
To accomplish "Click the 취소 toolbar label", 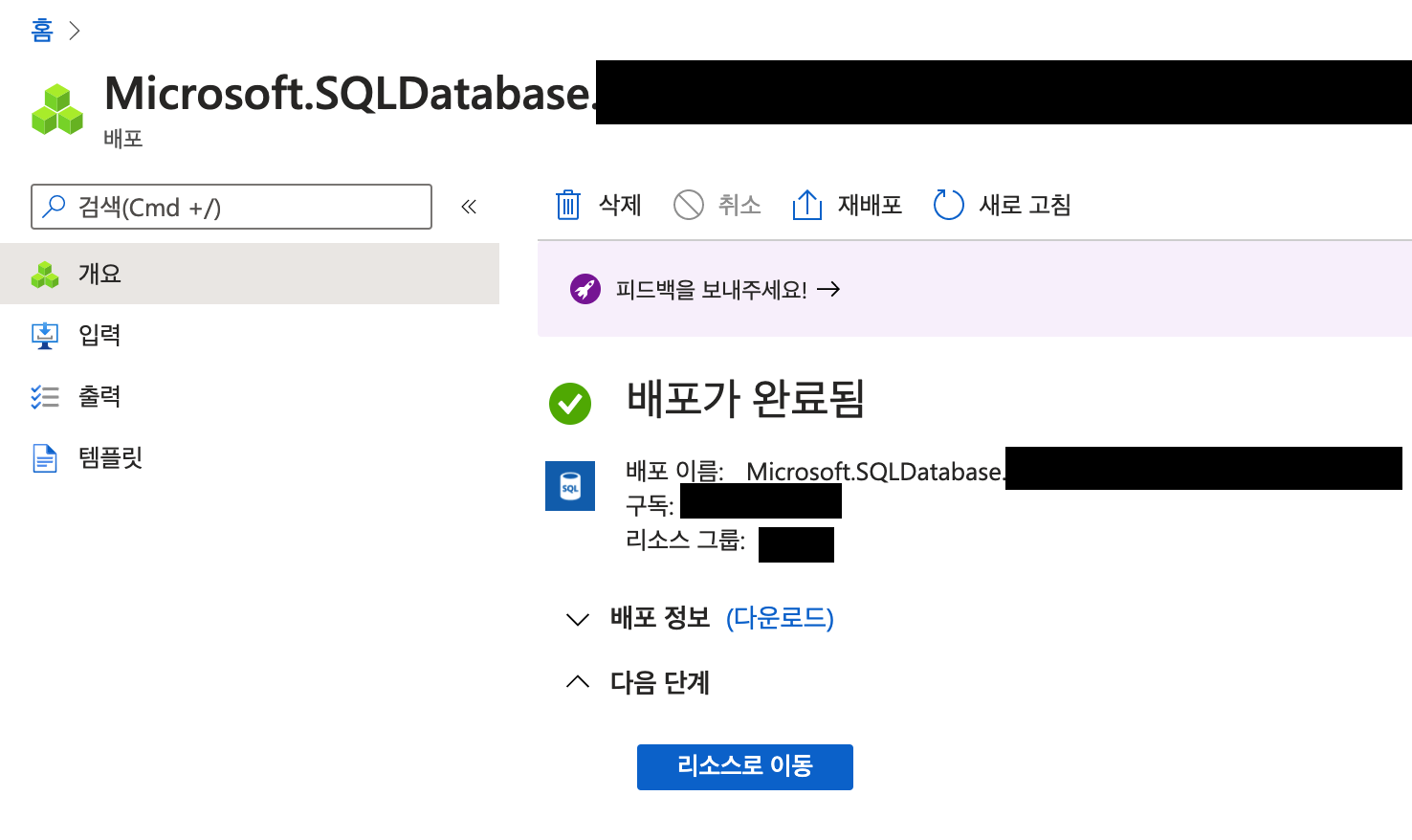I will click(739, 205).
